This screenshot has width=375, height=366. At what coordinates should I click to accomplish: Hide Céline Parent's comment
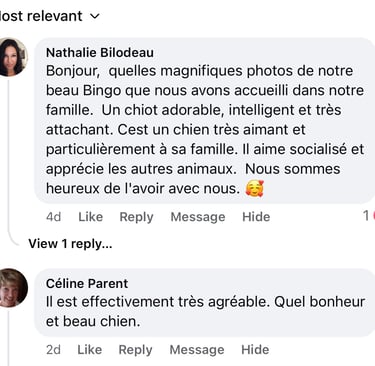255,349
